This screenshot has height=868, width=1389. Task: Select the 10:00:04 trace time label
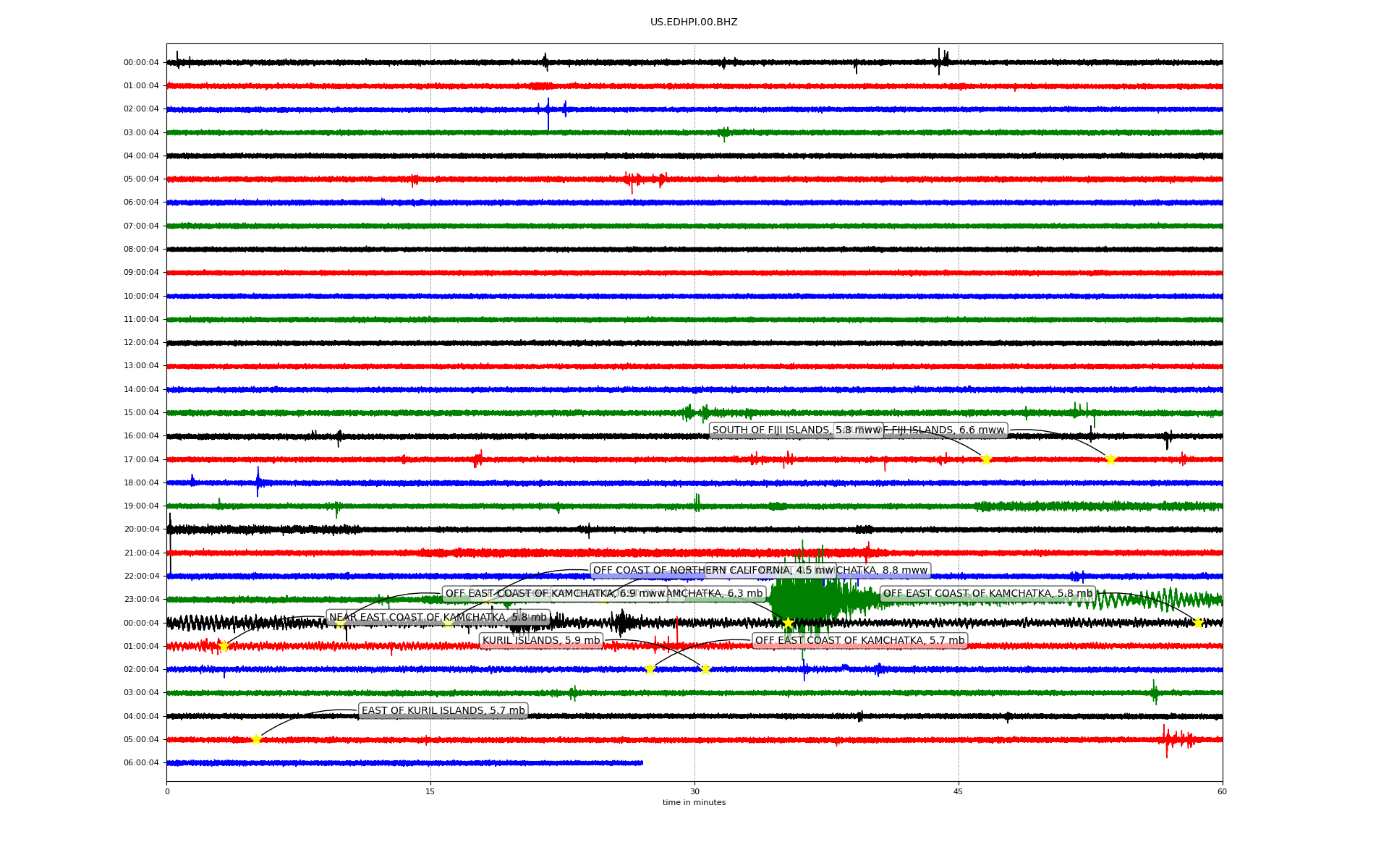point(141,297)
